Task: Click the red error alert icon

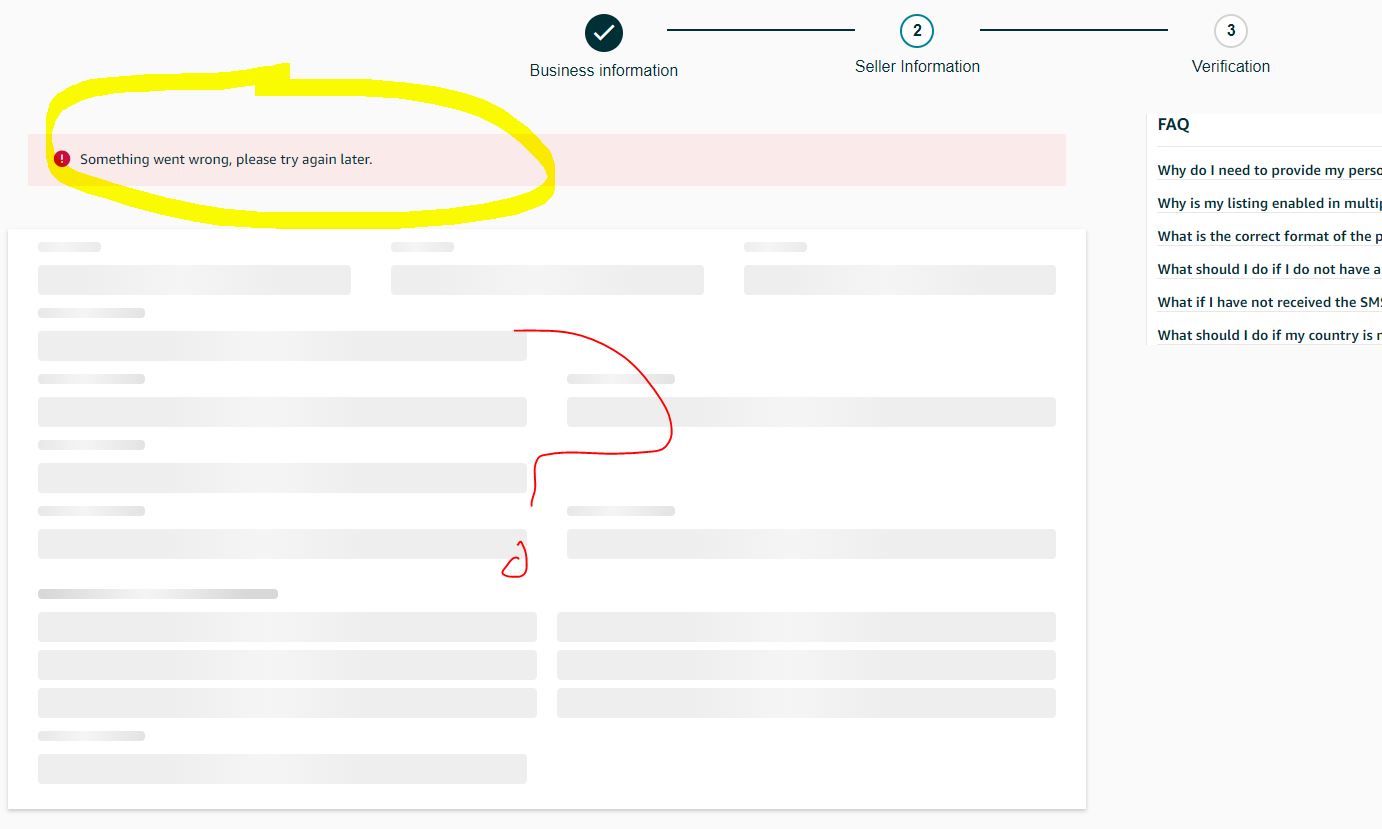Action: [62, 159]
